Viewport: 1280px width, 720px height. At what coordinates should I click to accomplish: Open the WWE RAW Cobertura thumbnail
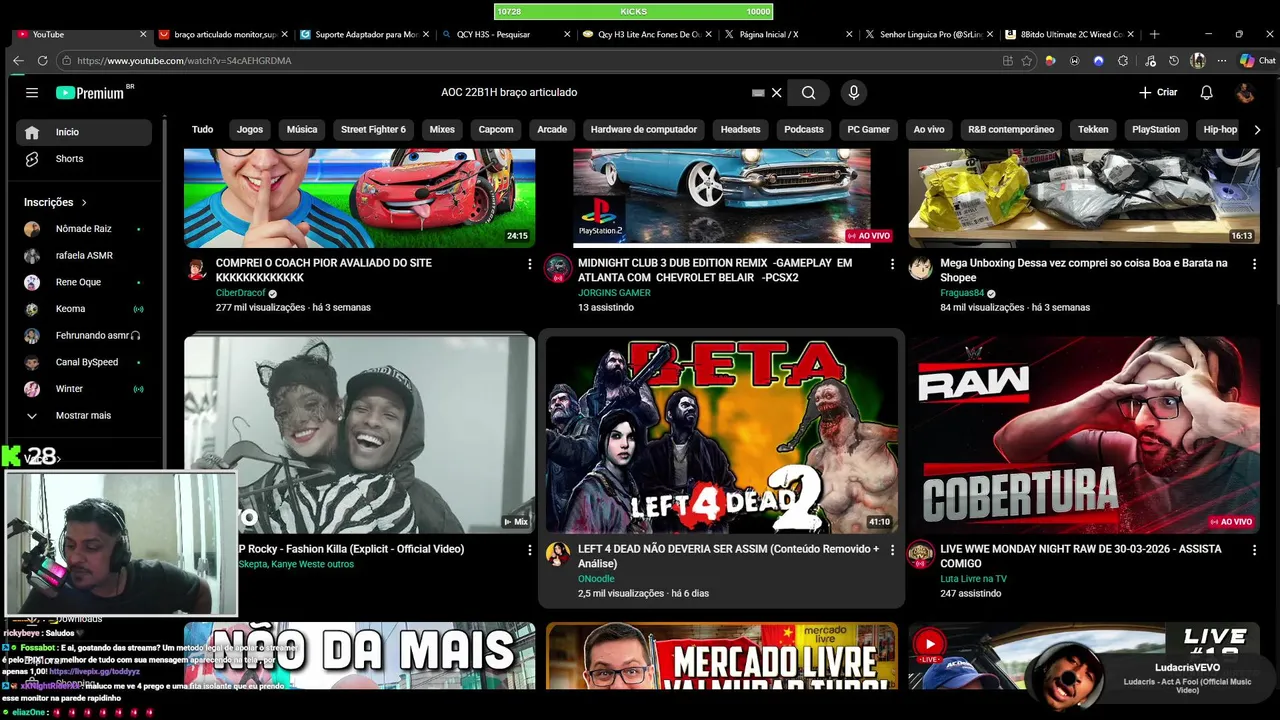click(1084, 435)
